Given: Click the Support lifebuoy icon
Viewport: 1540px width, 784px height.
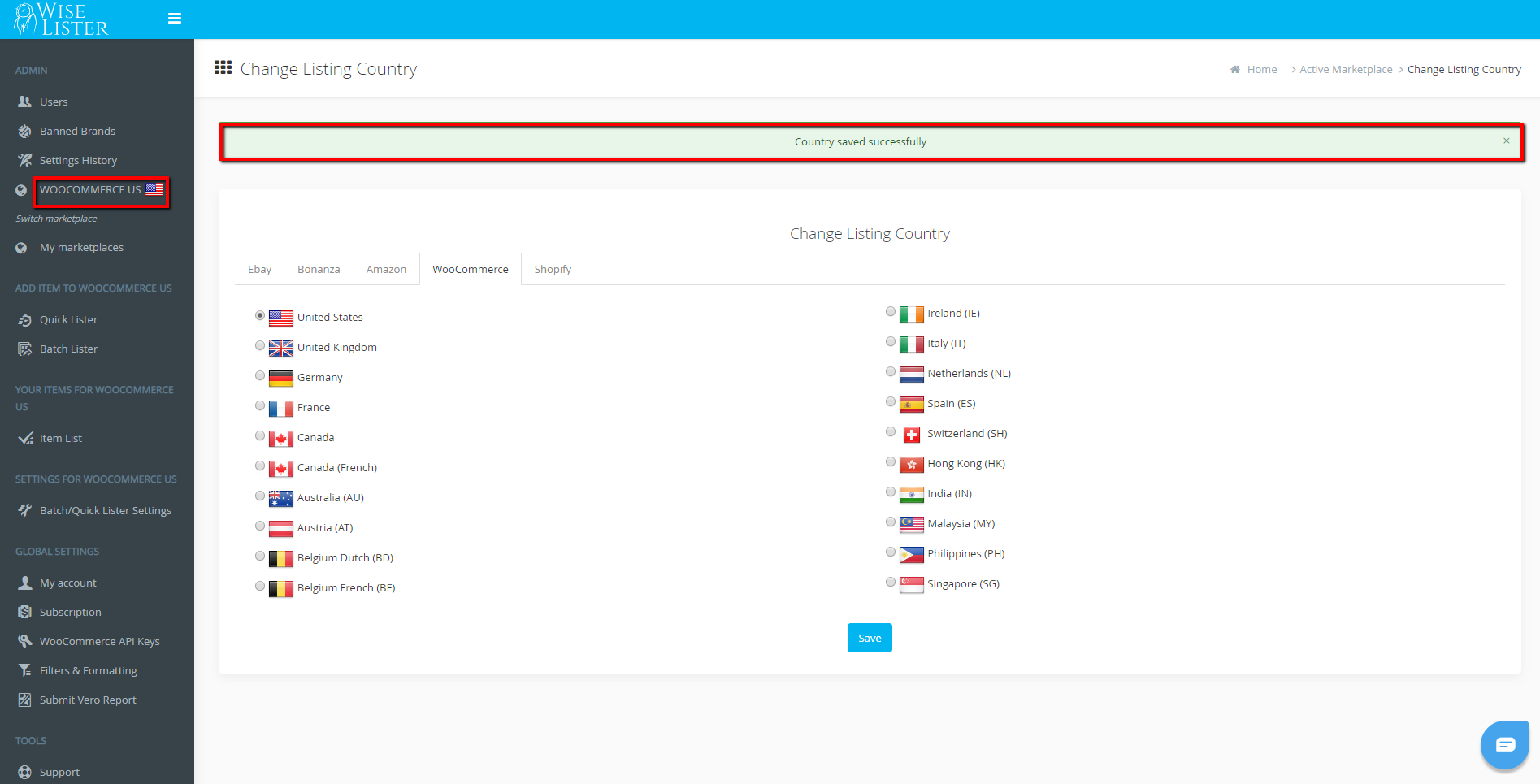Looking at the screenshot, I should (25, 772).
